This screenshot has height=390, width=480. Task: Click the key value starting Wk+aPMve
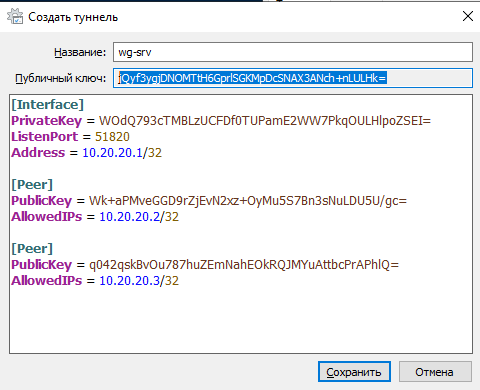tap(248, 201)
